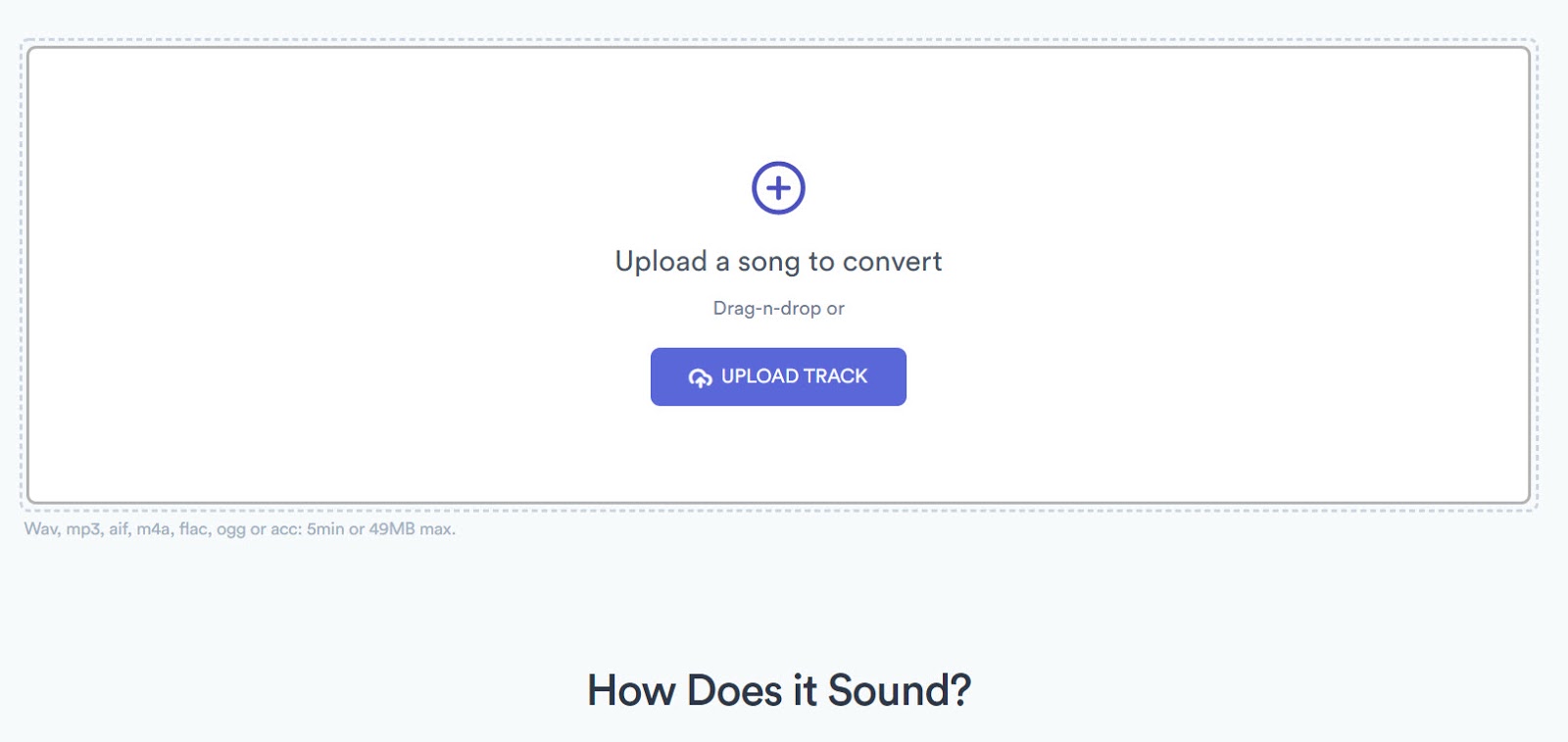
Task: Click the word "Upload" in the dropzone heading
Action: (x=661, y=262)
